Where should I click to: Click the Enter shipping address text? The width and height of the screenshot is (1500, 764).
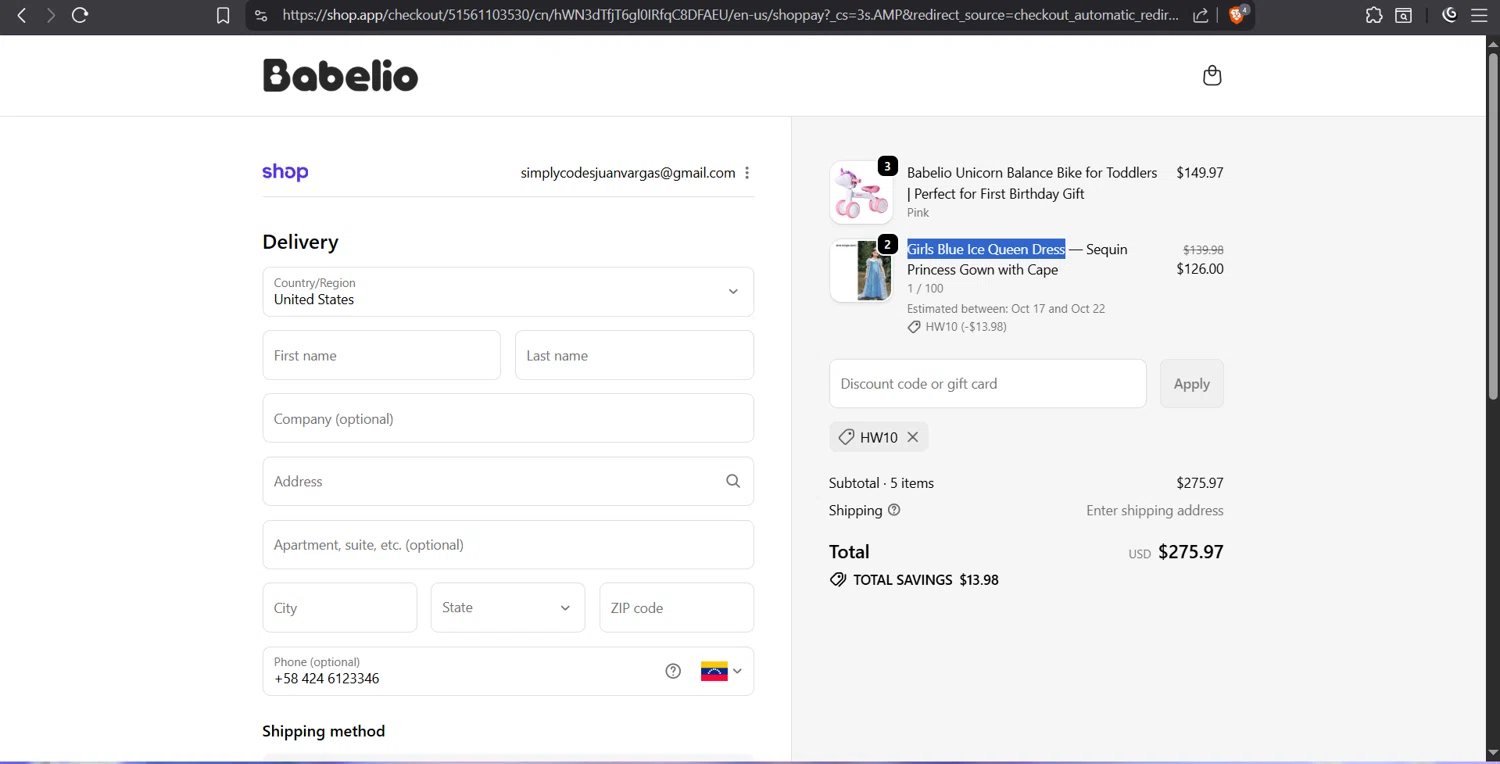coord(1155,510)
